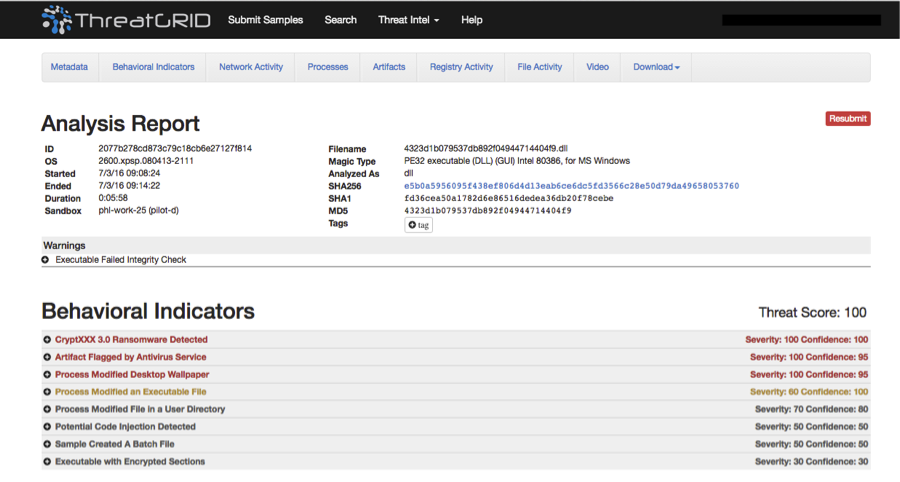Open the Download dropdown in report tabs
Image resolution: width=900 pixels, height=482 pixels.
pyautogui.click(x=656, y=67)
